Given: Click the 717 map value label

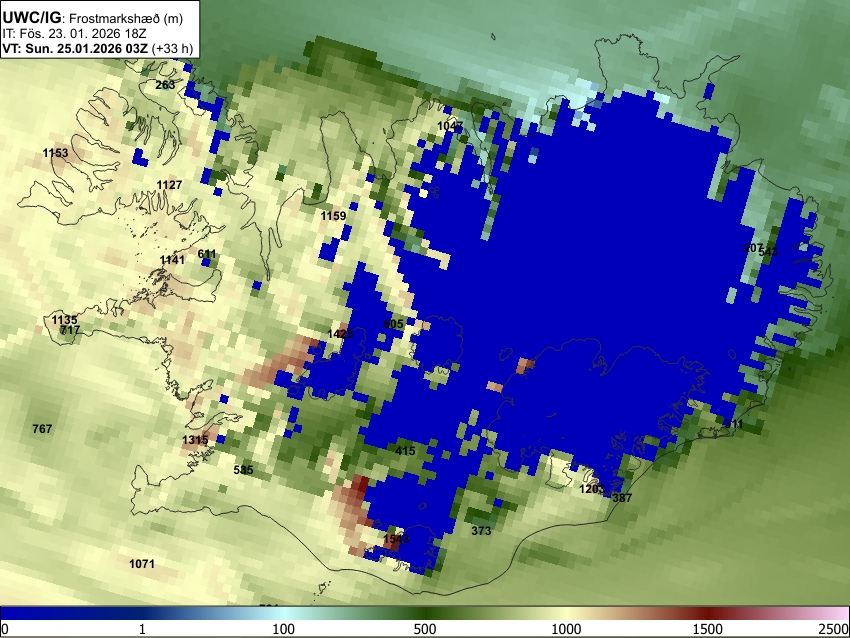Looking at the screenshot, I should [70, 330].
